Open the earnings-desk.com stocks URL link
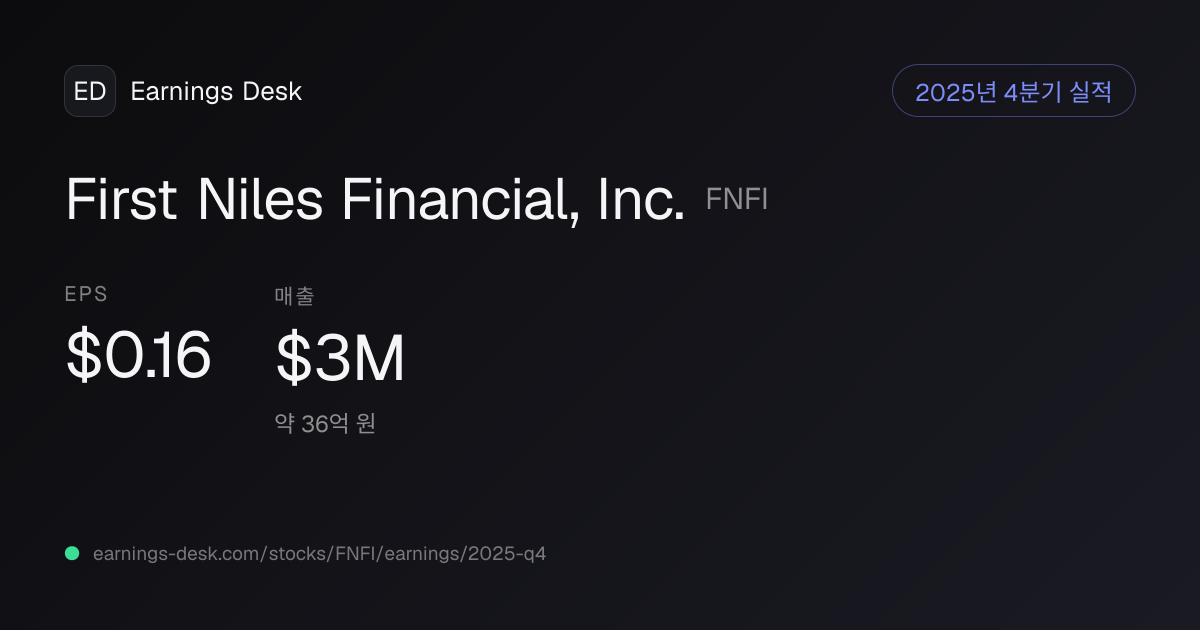 point(319,554)
